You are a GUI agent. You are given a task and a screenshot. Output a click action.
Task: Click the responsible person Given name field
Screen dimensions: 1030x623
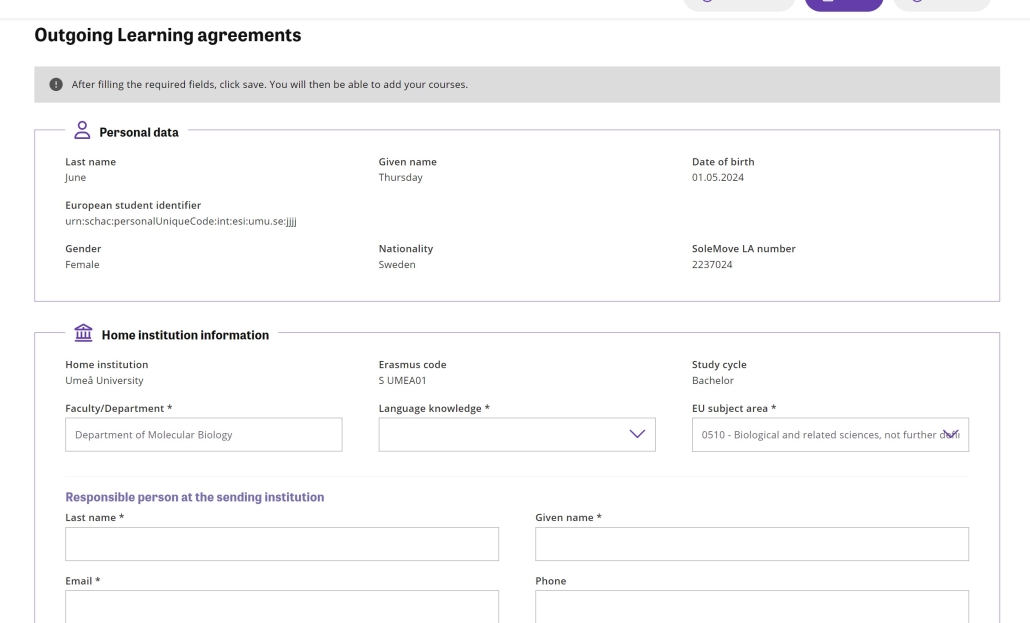[752, 544]
